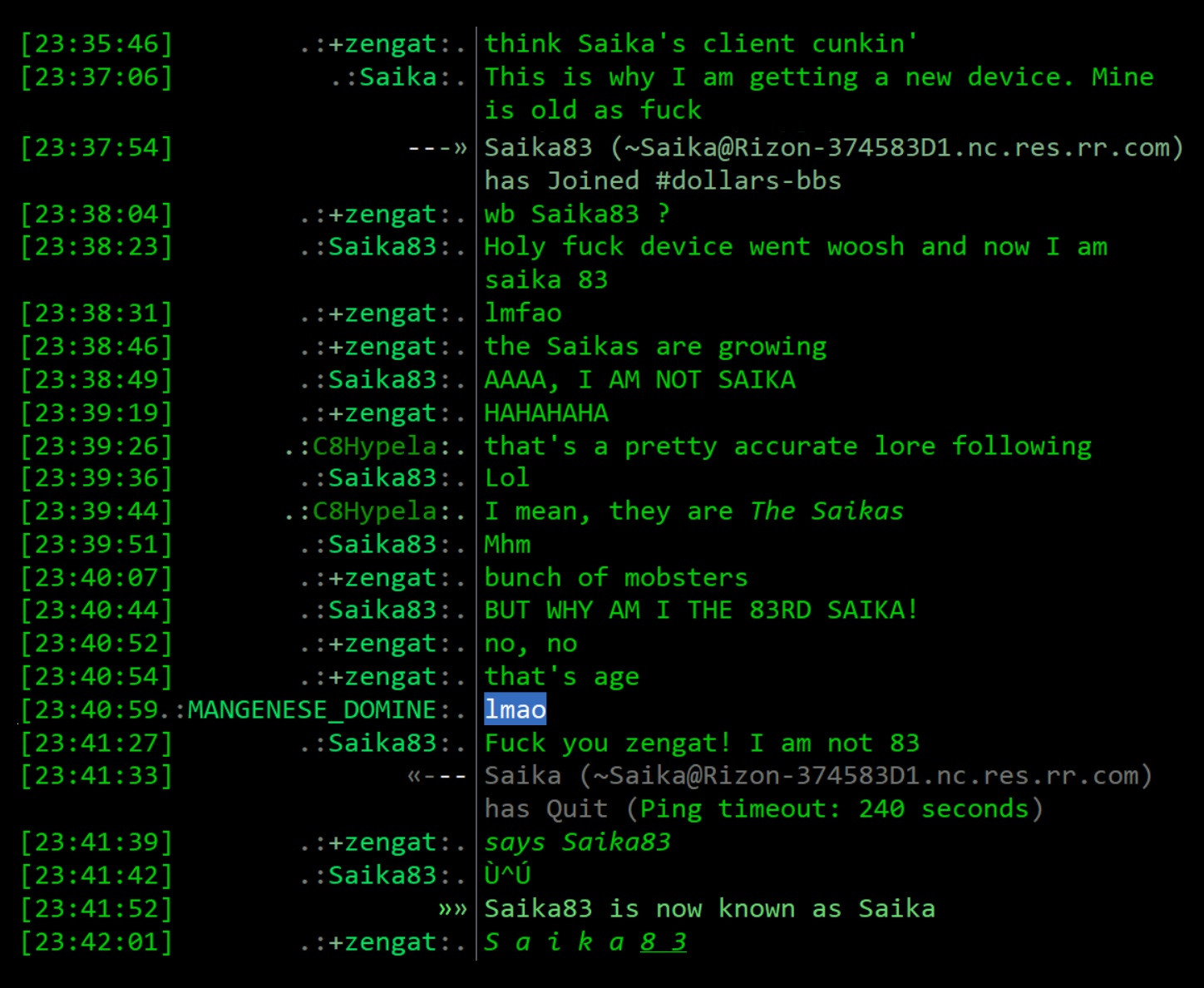Image resolution: width=1204 pixels, height=988 pixels.
Task: Click the Saika83 nick at 23:40:44
Action: 382,610
